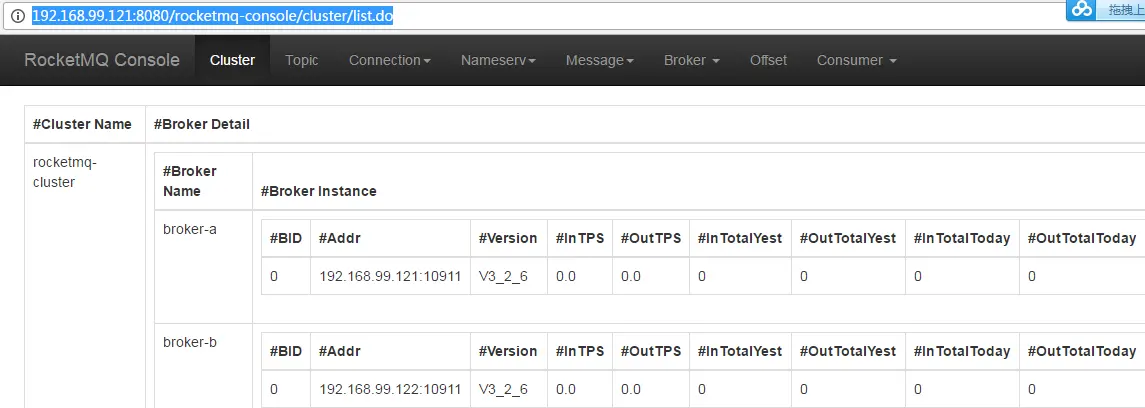Click #OutTotalToday header in broker-a table

tap(1081, 238)
